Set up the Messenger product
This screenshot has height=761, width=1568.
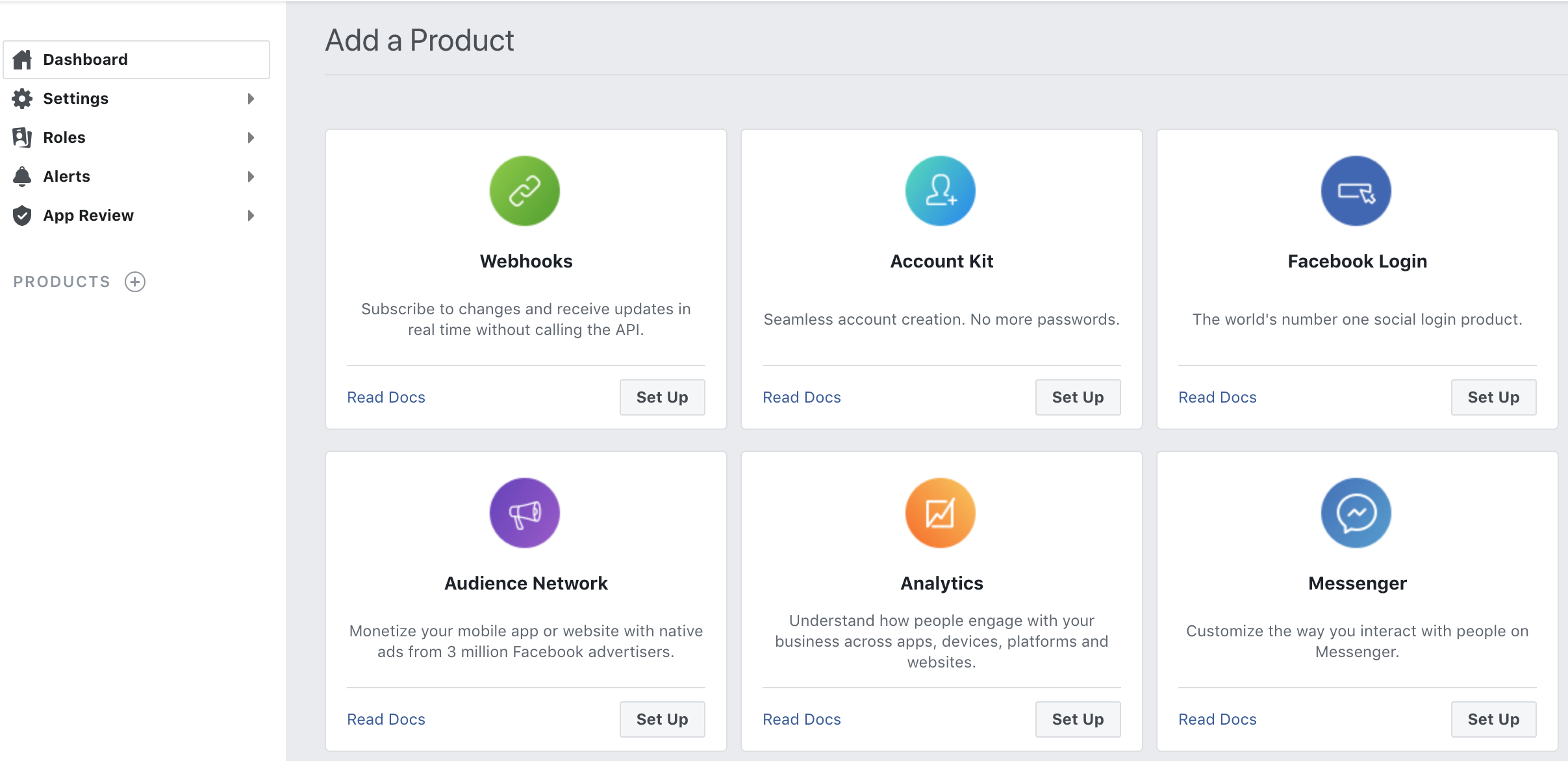click(x=1493, y=719)
